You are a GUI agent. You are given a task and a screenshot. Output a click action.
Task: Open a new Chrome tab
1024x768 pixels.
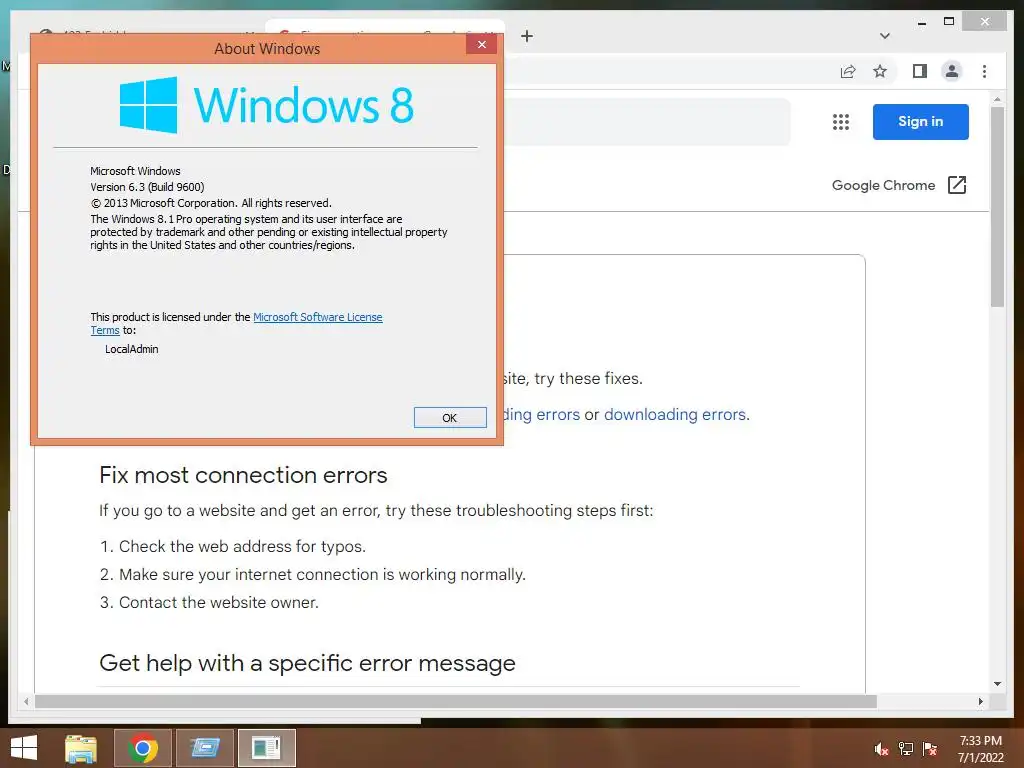coord(526,36)
